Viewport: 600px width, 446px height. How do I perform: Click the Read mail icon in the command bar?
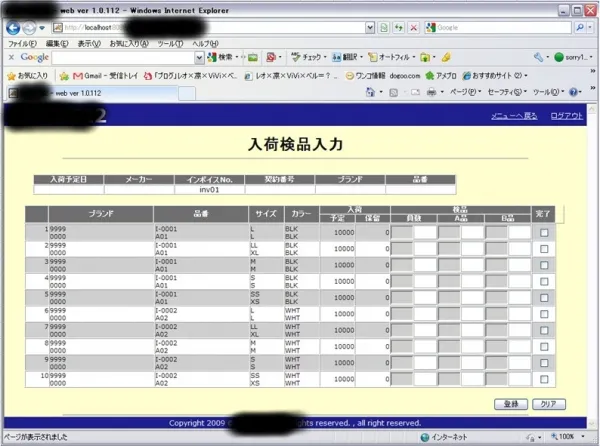click(415, 92)
